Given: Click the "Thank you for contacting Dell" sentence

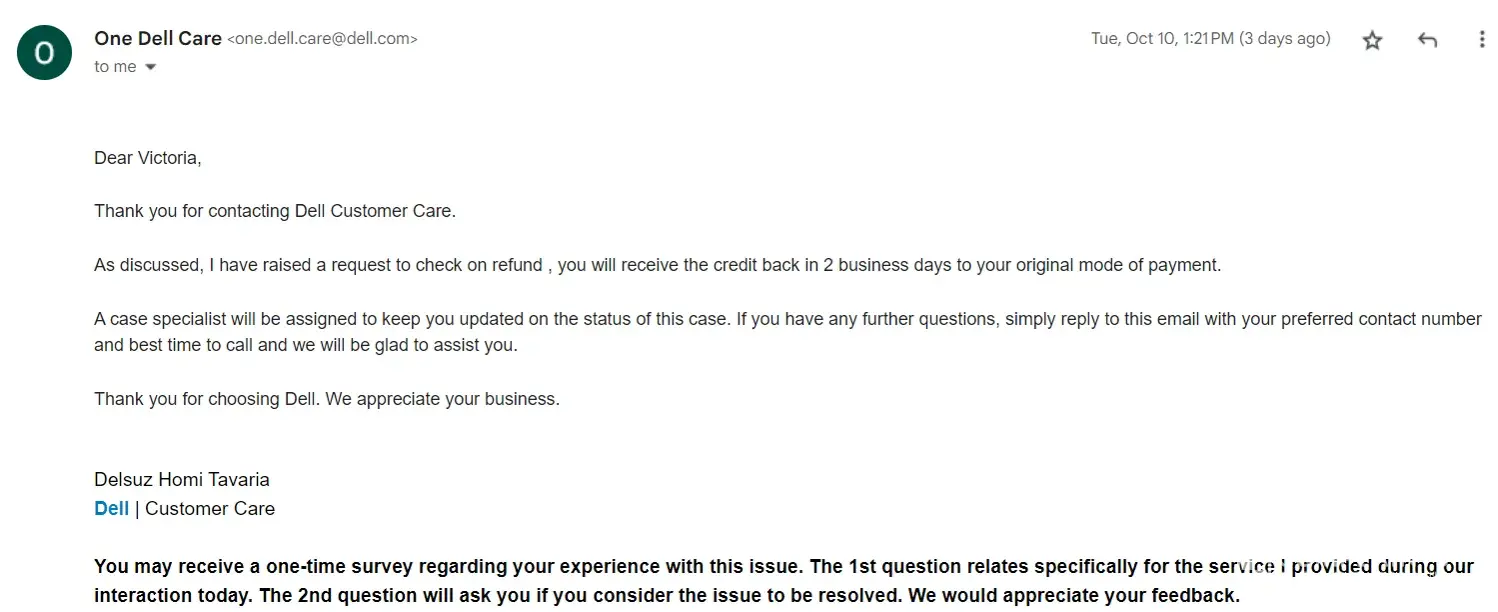Looking at the screenshot, I should 275,211.
